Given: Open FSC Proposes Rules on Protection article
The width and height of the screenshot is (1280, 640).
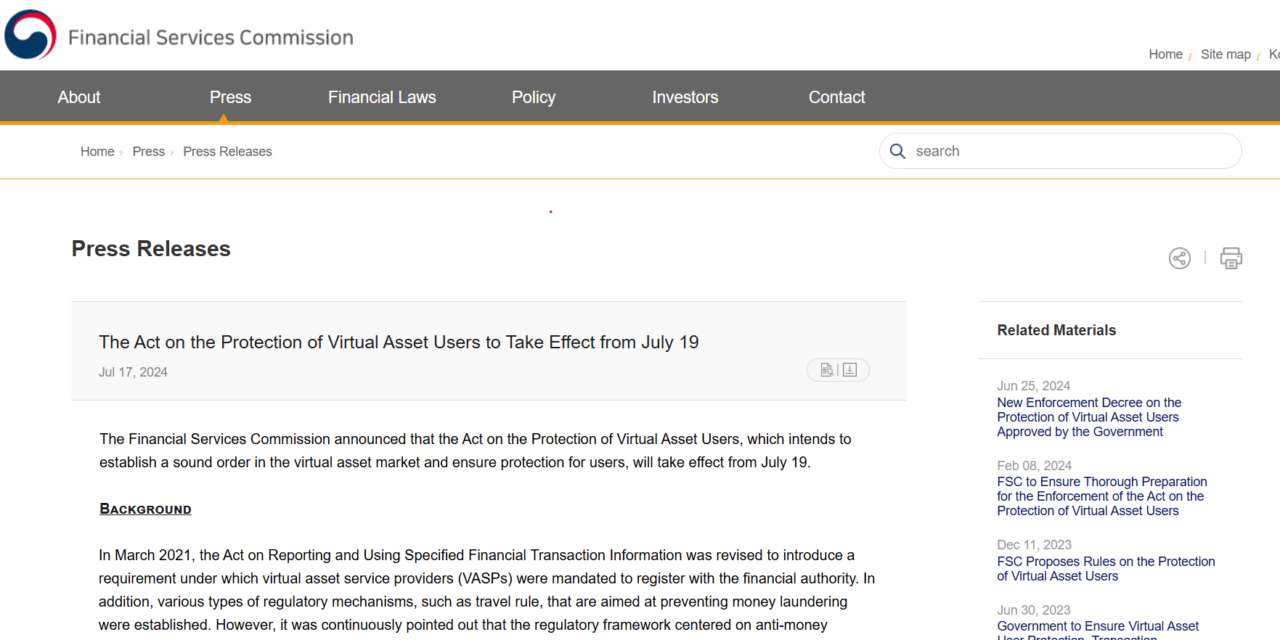Looking at the screenshot, I should pos(1106,568).
